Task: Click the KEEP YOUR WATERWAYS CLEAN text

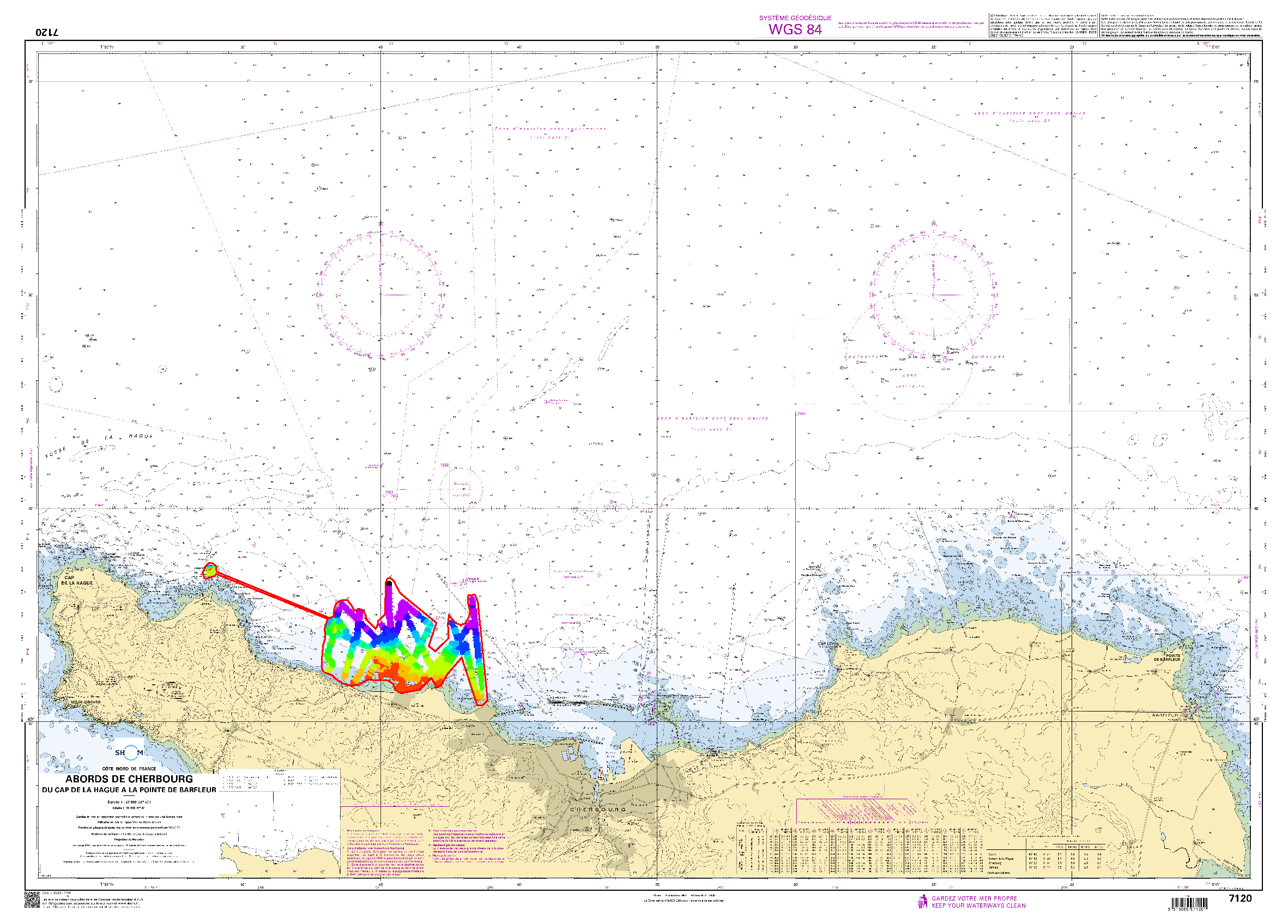Action: tap(978, 906)
